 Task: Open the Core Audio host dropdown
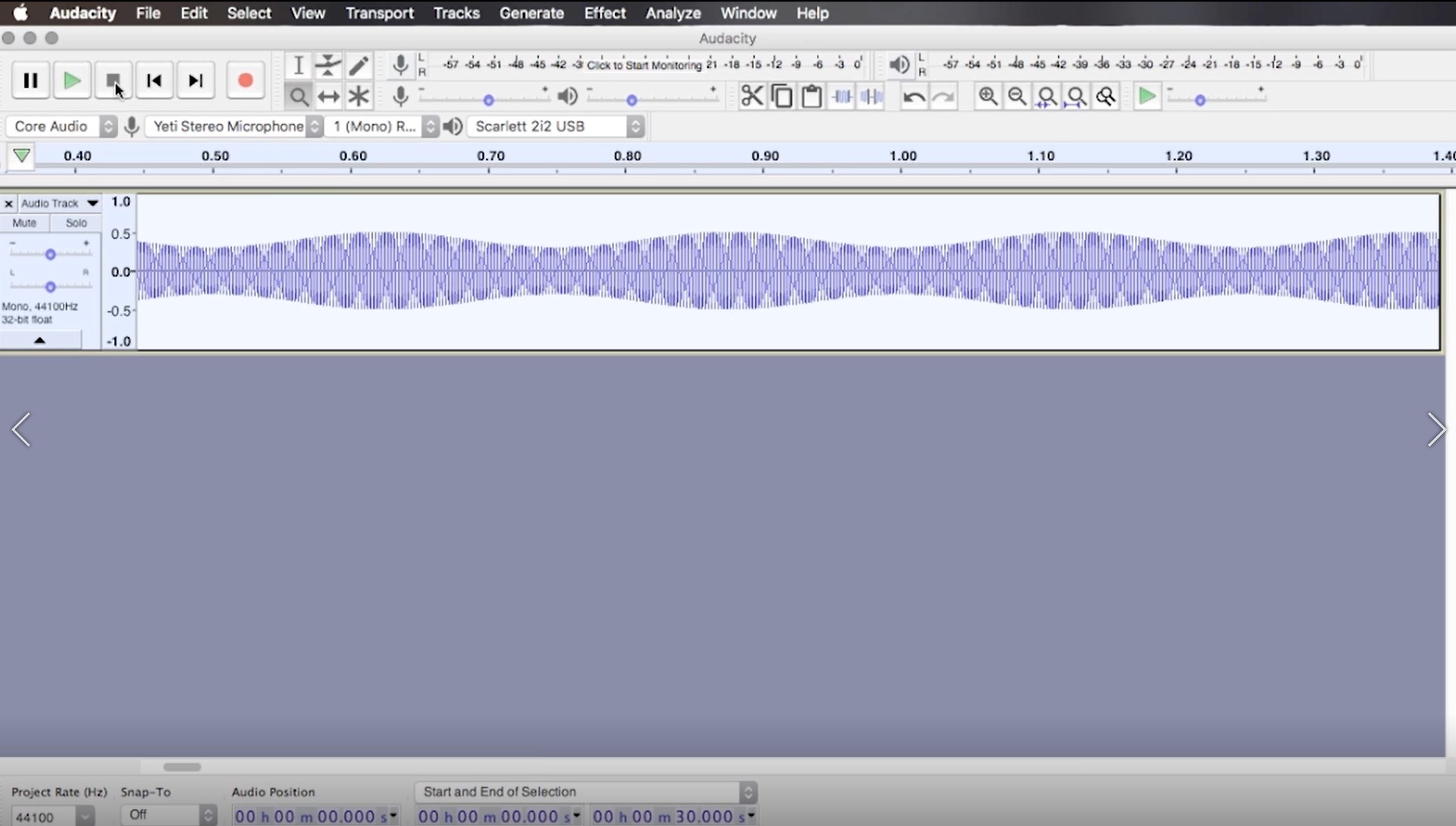tap(60, 126)
